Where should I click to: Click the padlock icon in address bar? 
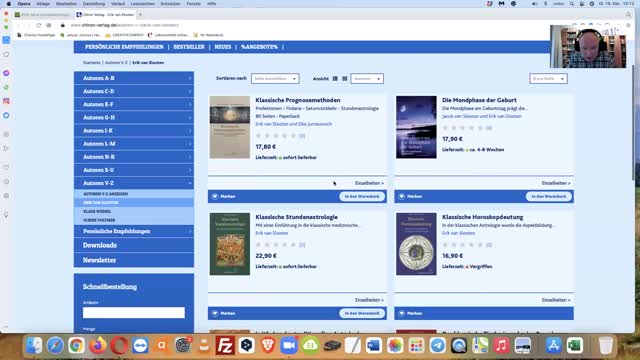[63, 25]
